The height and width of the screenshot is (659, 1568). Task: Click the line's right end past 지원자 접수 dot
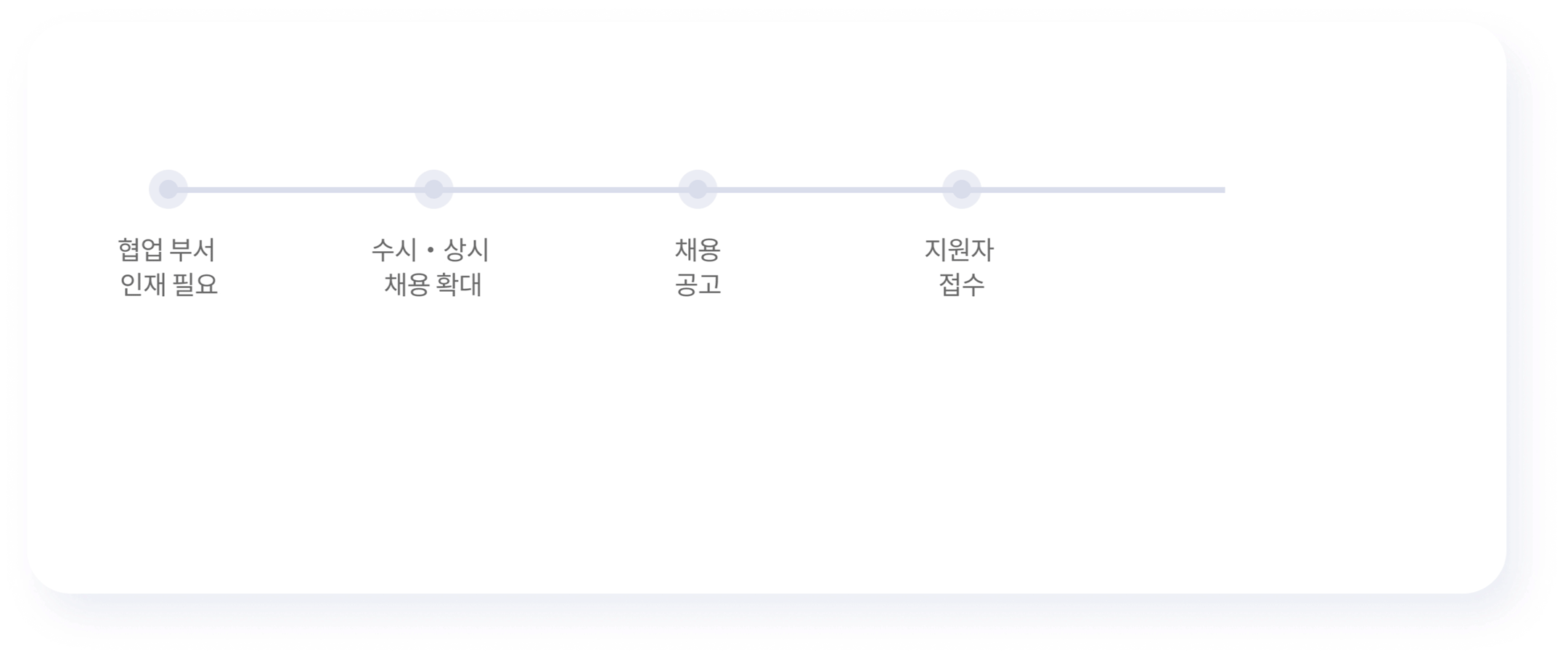coord(1103,189)
